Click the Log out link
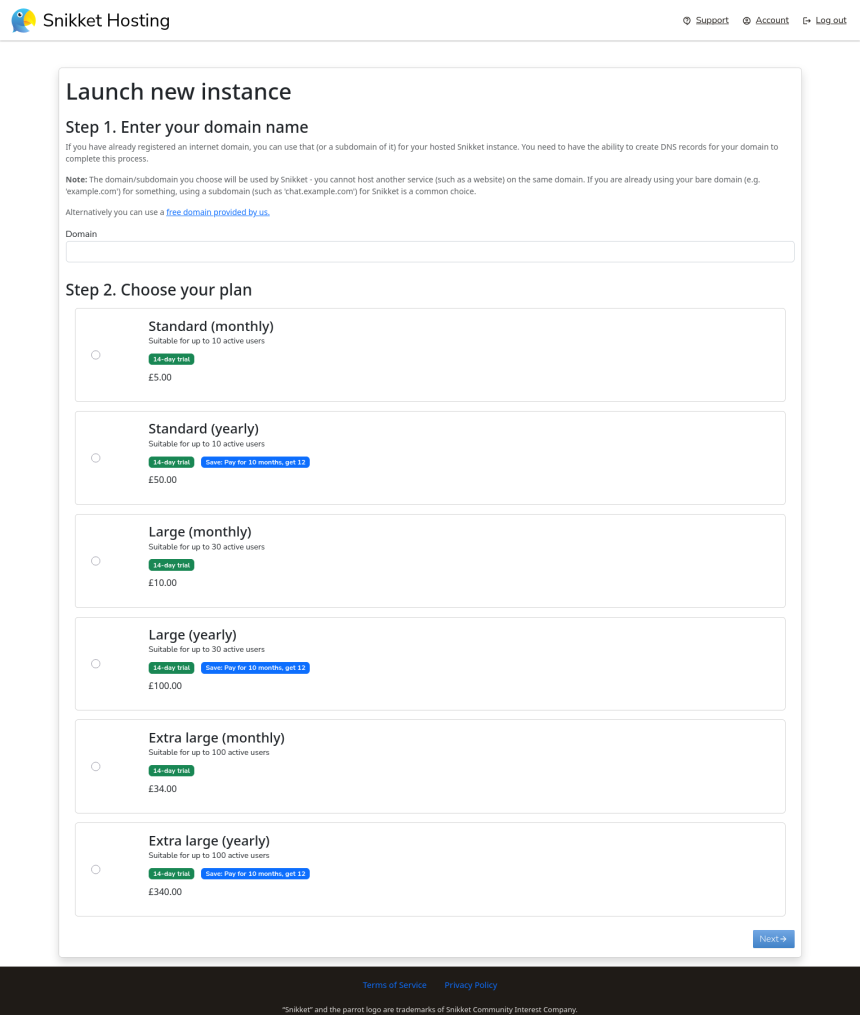Viewport: 860px width, 1024px height. (x=831, y=20)
